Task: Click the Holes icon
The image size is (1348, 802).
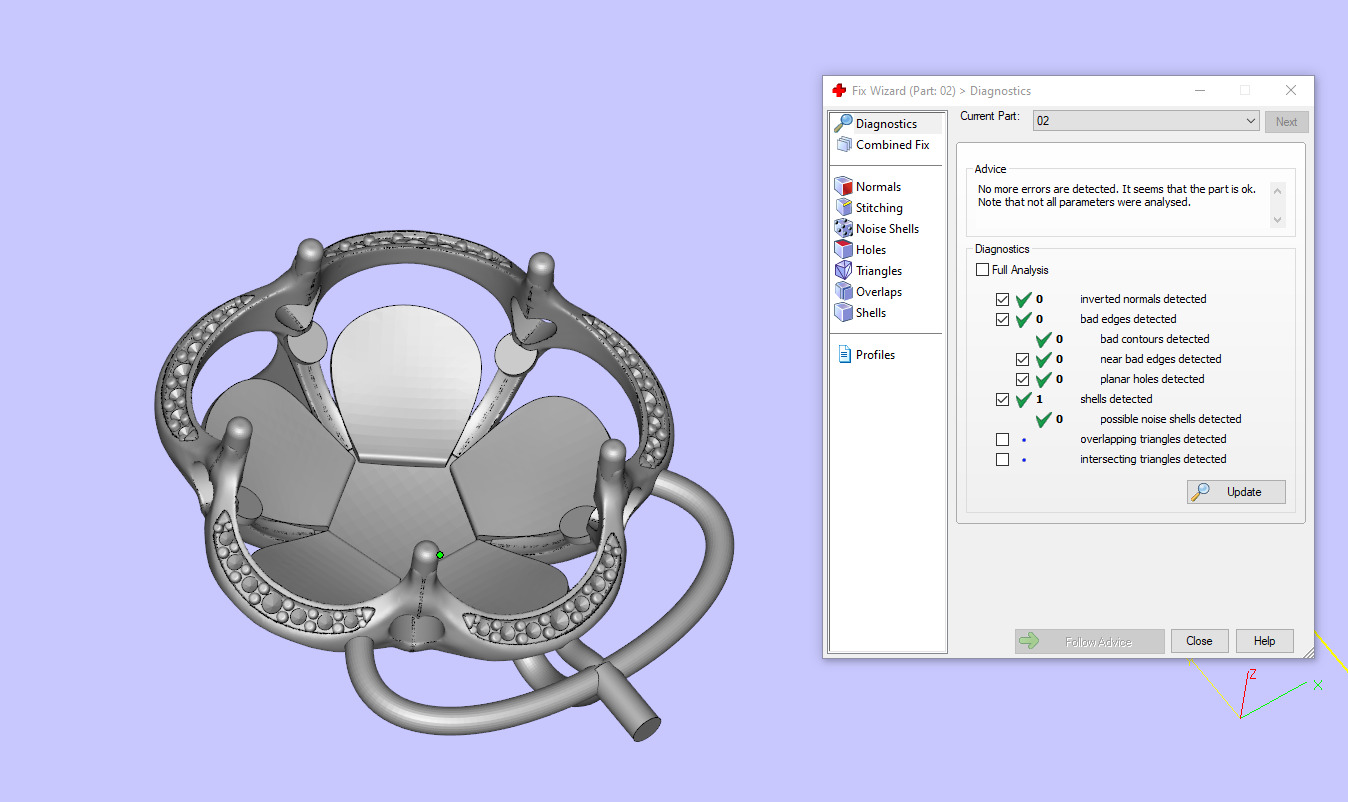Action: [x=843, y=249]
